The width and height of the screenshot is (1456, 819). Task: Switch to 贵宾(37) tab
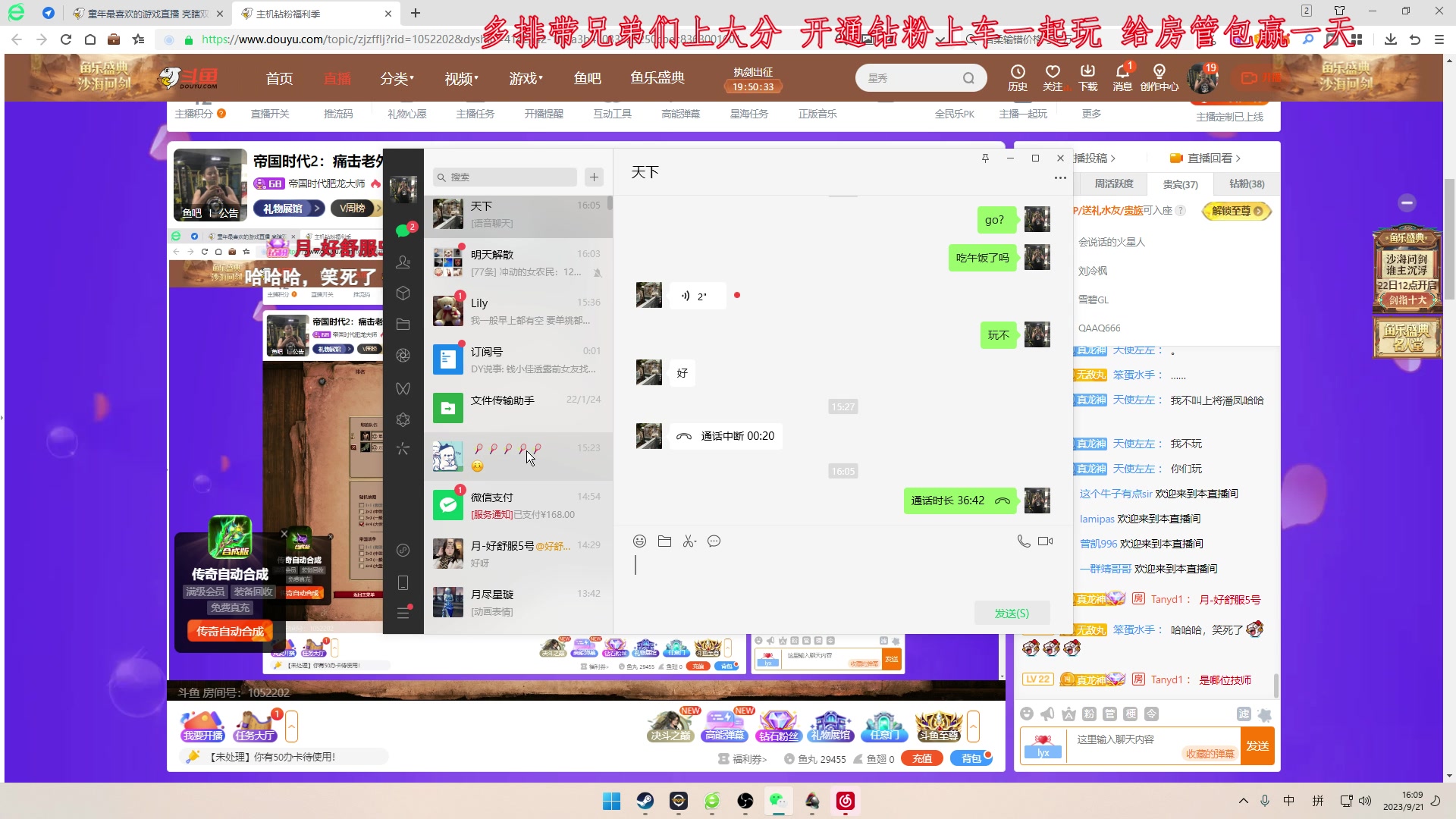coord(1180,184)
